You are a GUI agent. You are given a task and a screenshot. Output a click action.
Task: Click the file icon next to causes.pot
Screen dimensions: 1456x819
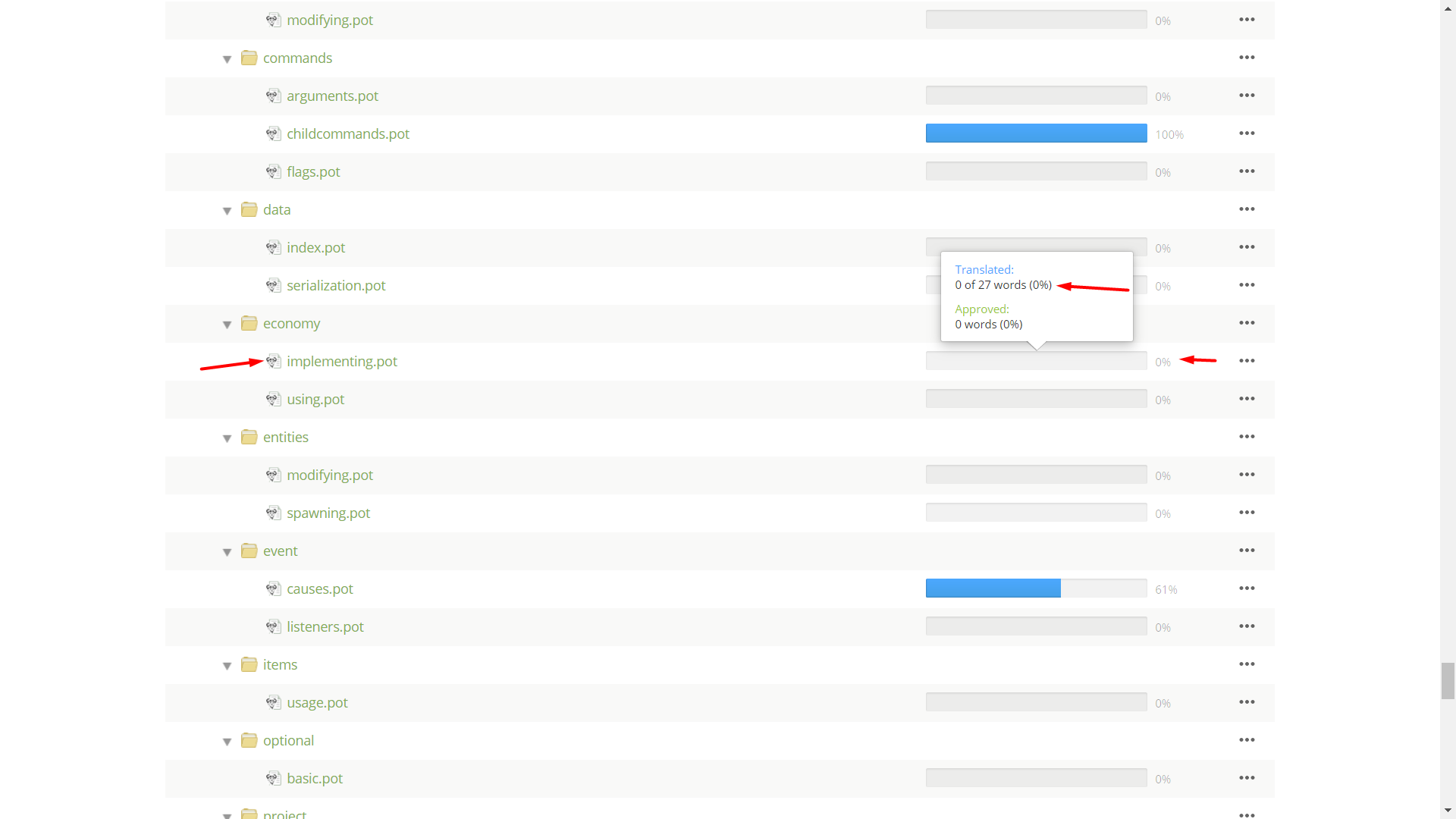[274, 588]
